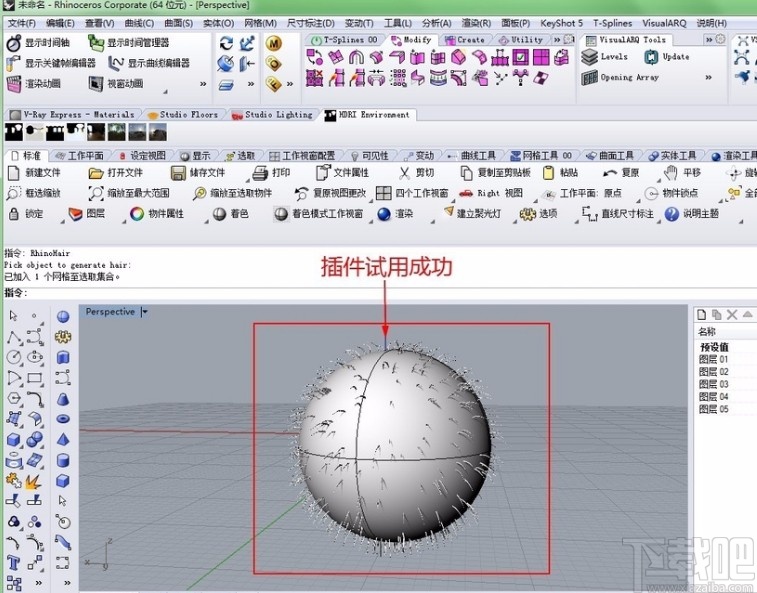Switch to the 曲线工具 tab
This screenshot has width=757, height=593.
(472, 155)
